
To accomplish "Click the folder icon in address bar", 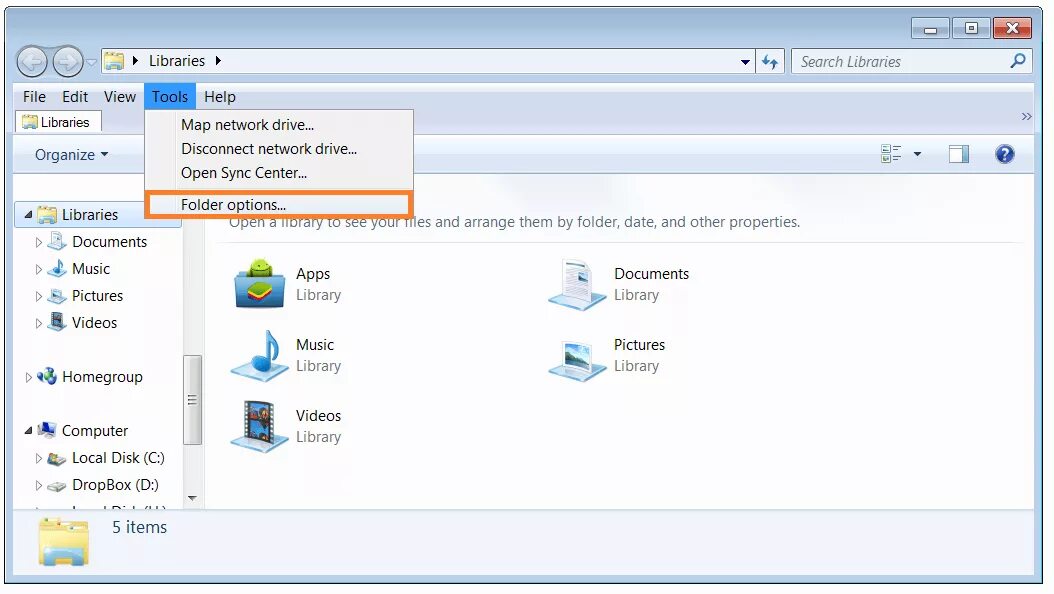I will click(x=114, y=61).
